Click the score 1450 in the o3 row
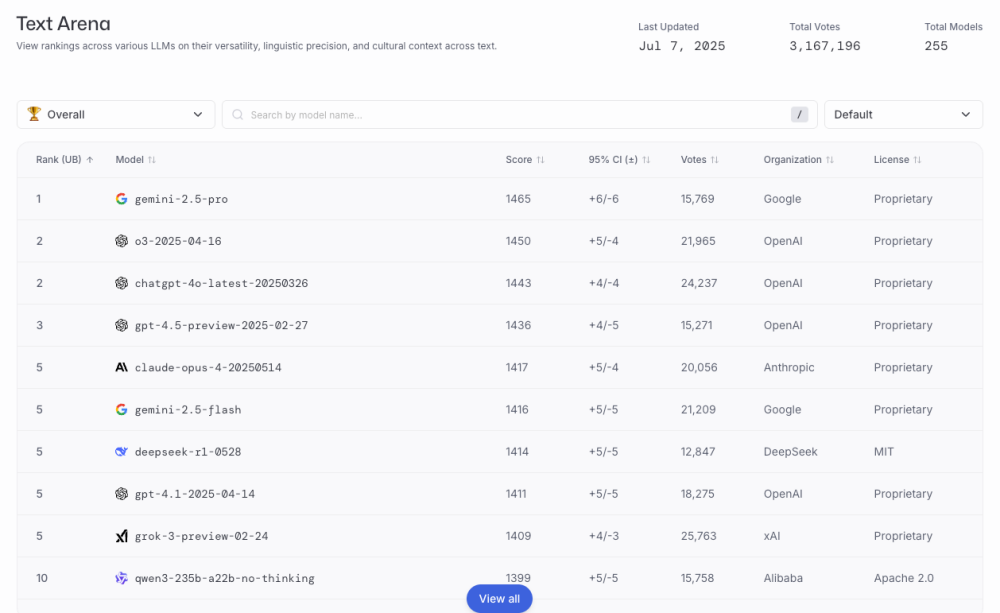Screen dimensions: 1000x613 pos(518,241)
